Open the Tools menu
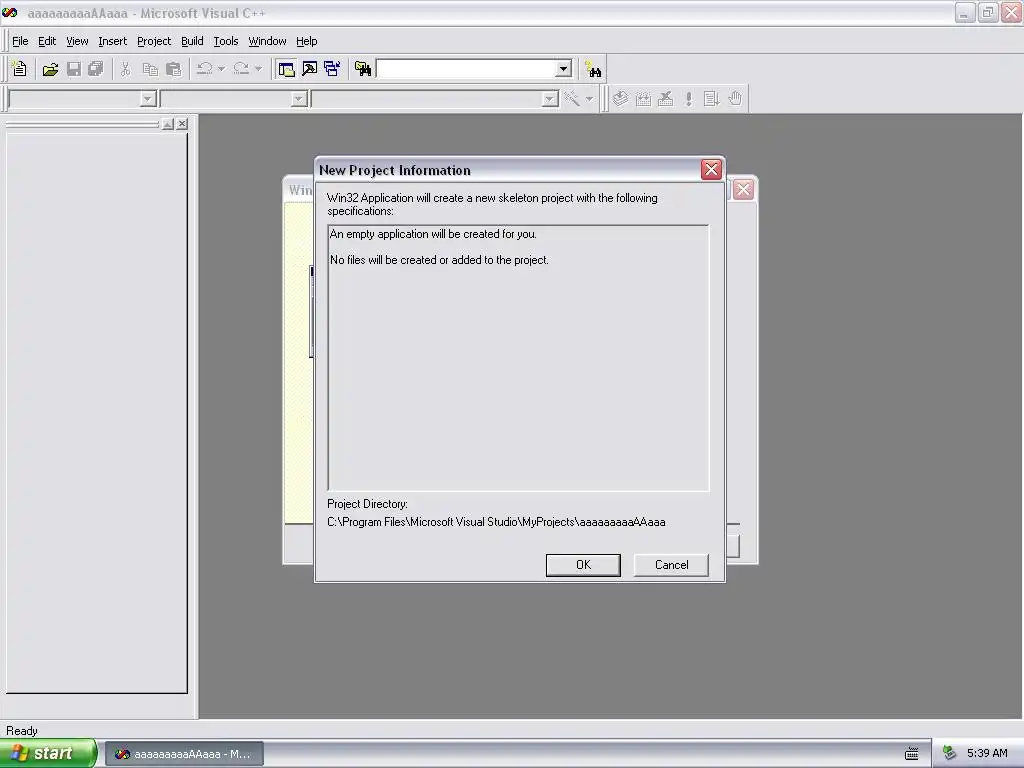Image resolution: width=1024 pixels, height=768 pixels. click(x=226, y=41)
